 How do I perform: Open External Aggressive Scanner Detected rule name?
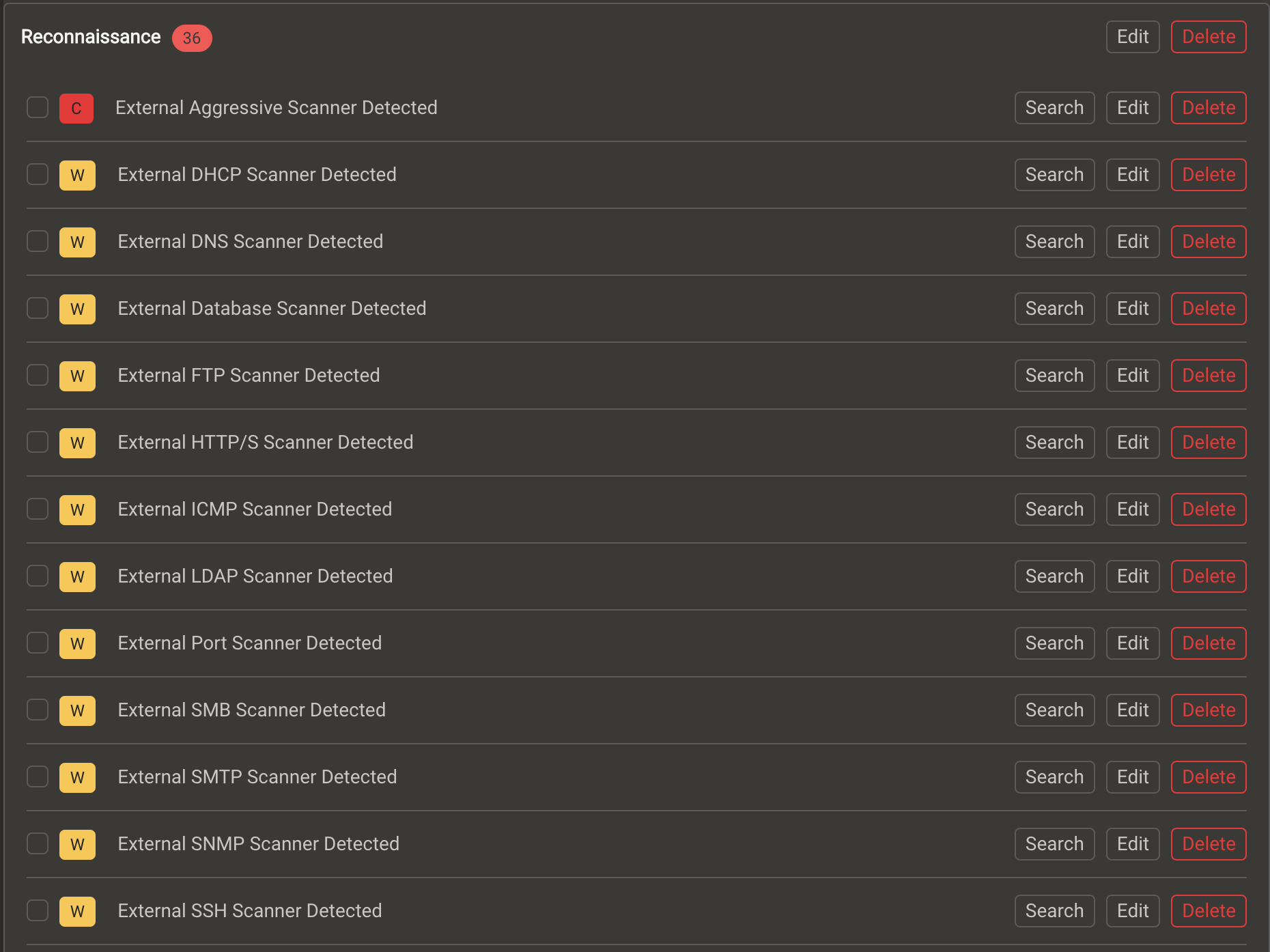(x=277, y=108)
